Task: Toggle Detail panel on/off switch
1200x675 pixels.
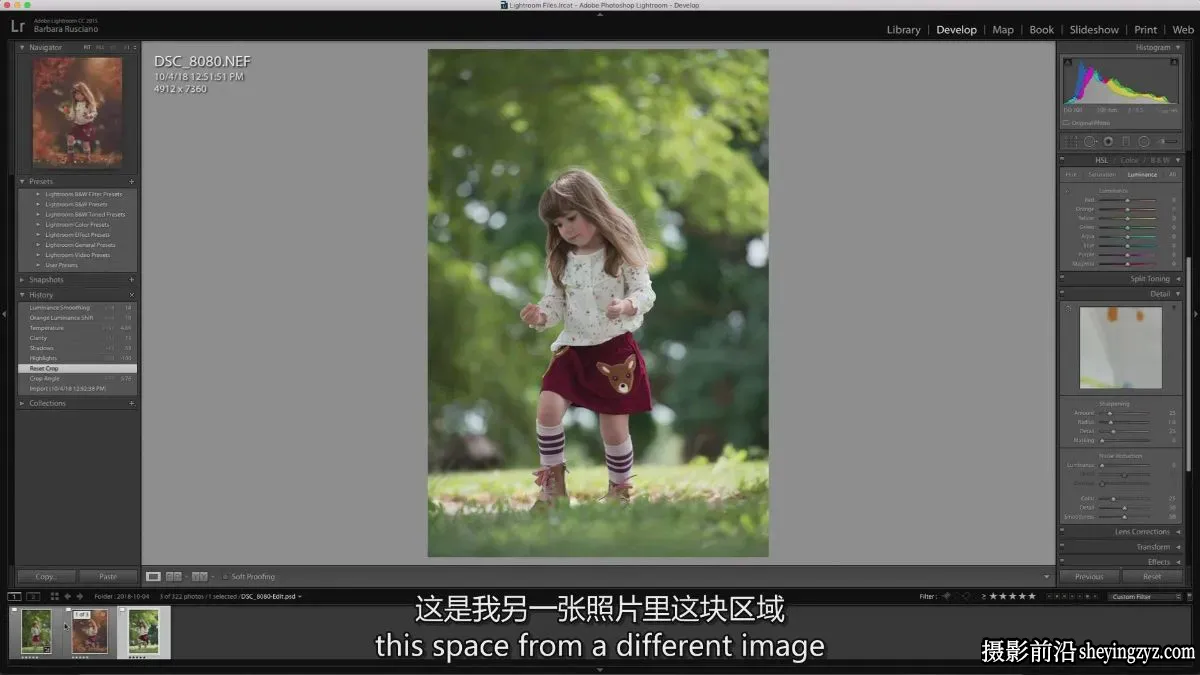Action: click(x=1062, y=294)
